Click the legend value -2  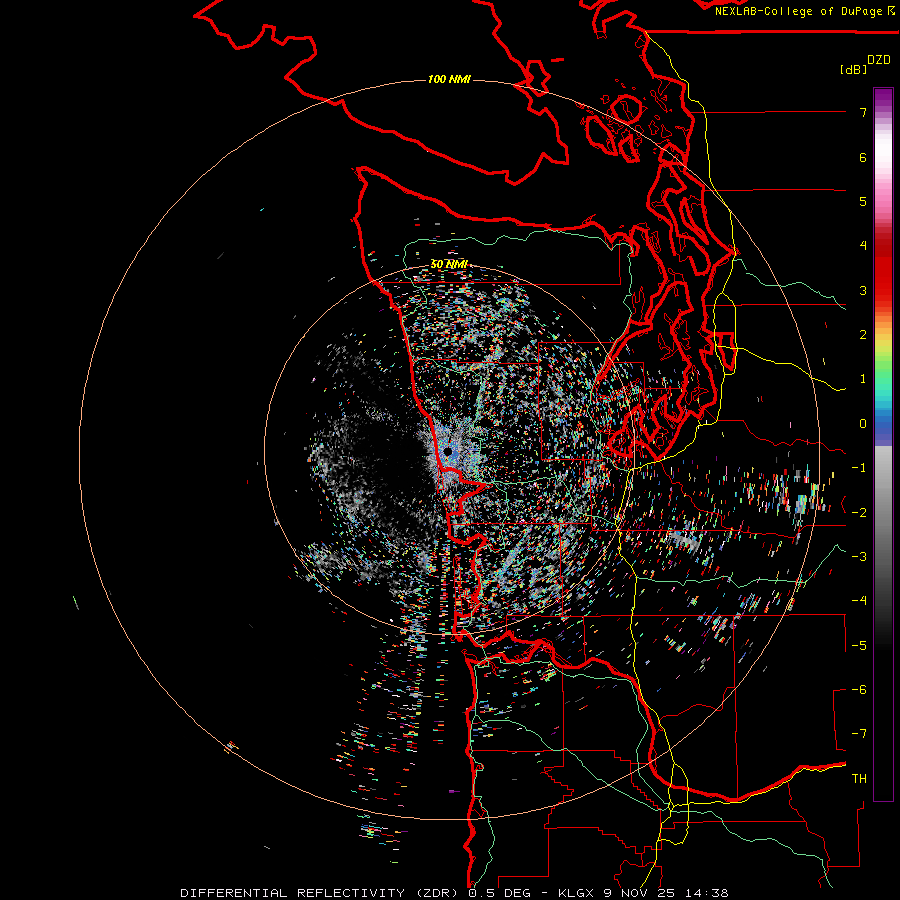pos(859,513)
